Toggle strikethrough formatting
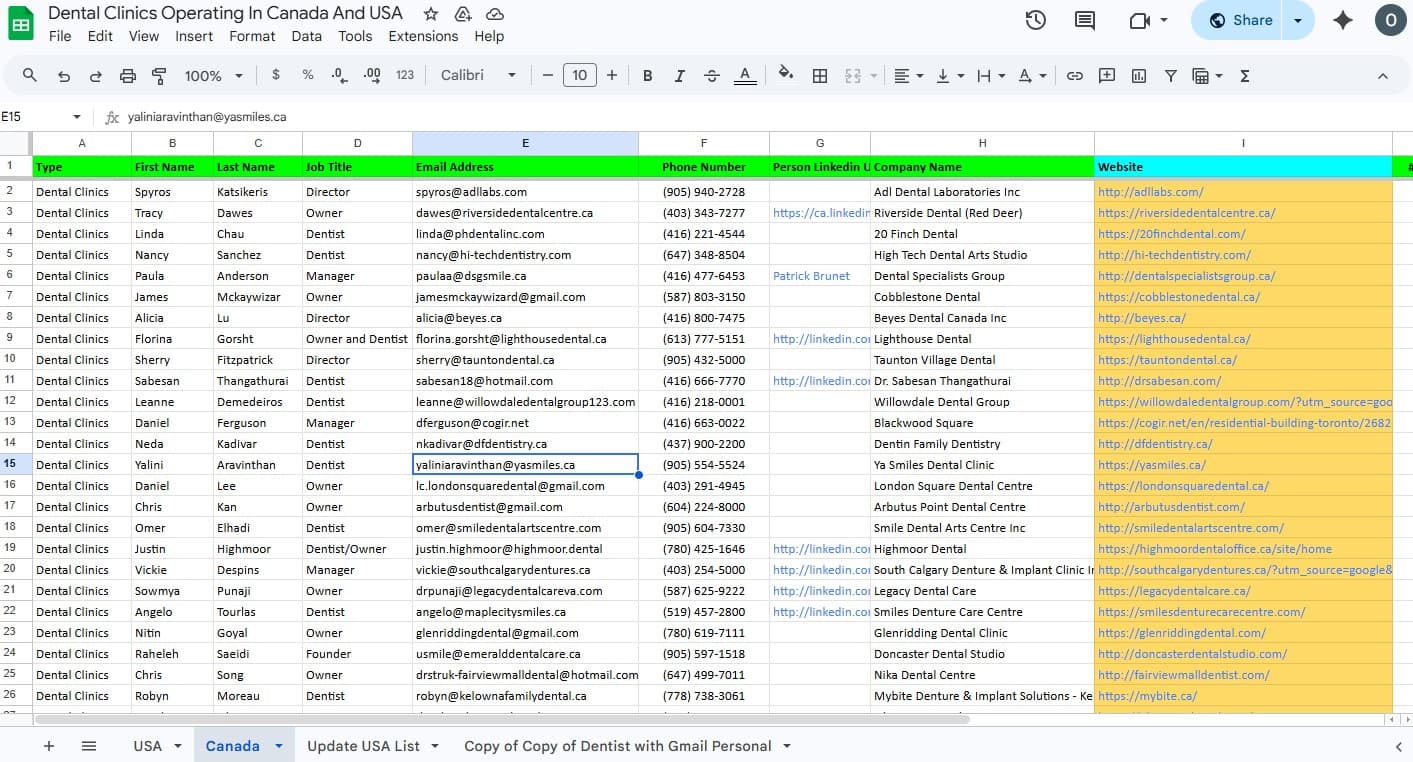The width and height of the screenshot is (1413, 762). 712,76
